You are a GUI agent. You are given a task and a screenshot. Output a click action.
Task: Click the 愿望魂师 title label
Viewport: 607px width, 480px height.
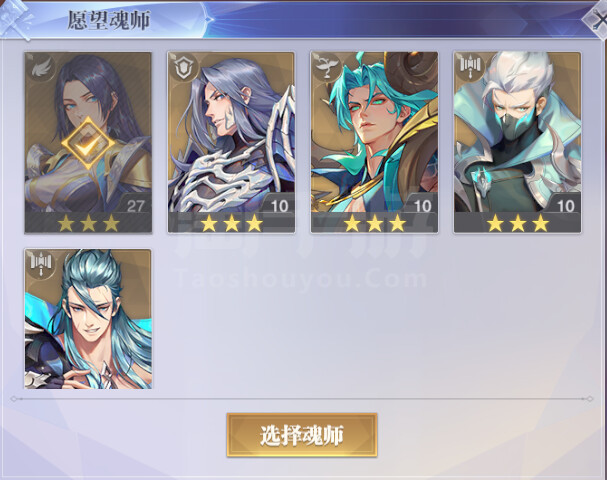pos(108,20)
